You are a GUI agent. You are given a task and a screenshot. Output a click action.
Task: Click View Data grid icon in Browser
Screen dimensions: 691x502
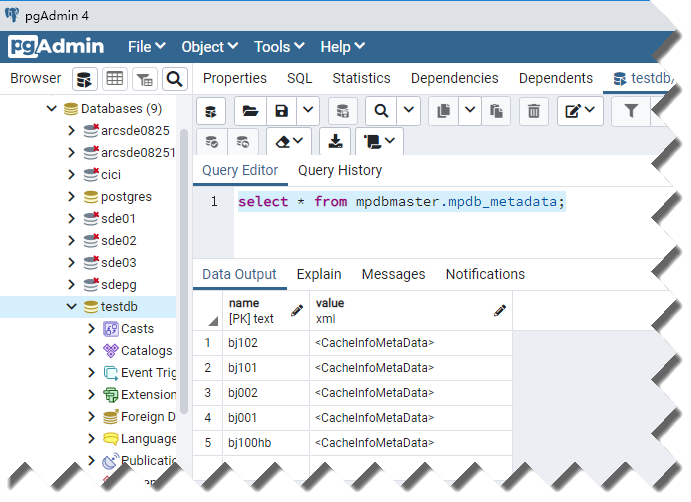click(x=115, y=79)
